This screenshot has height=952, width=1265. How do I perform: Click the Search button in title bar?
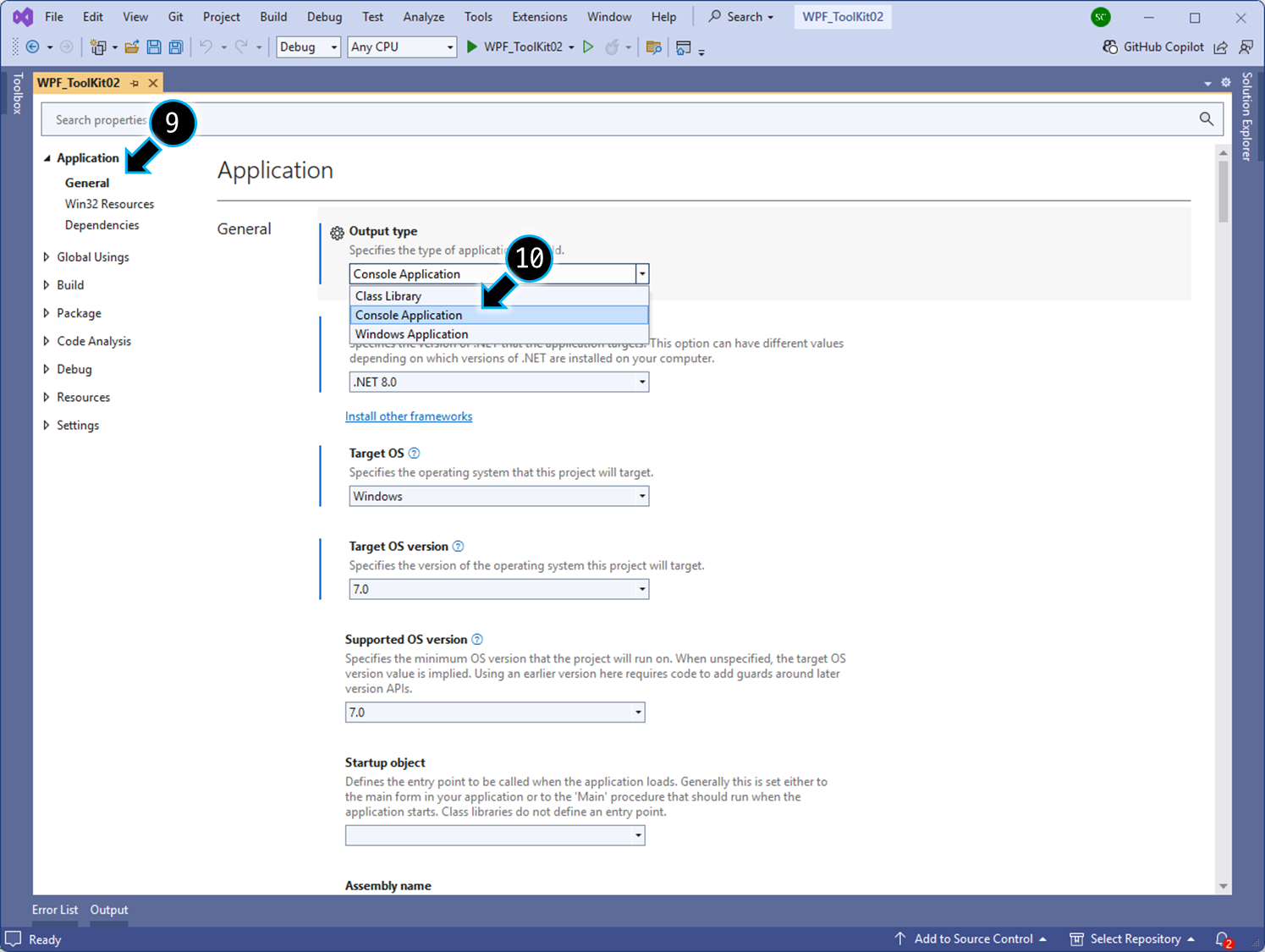(x=741, y=17)
